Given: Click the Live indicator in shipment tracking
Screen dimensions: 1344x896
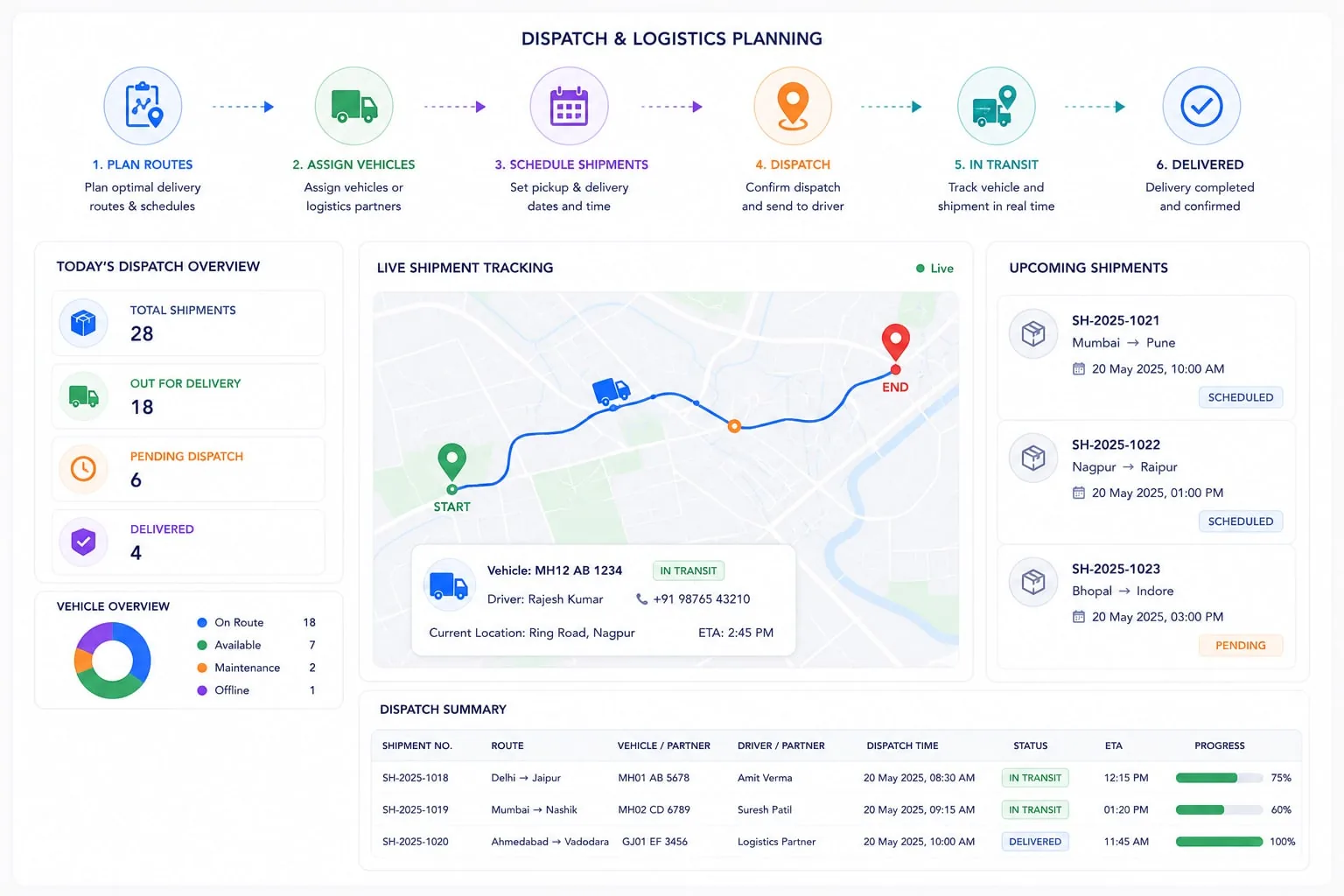Looking at the screenshot, I should [x=934, y=269].
